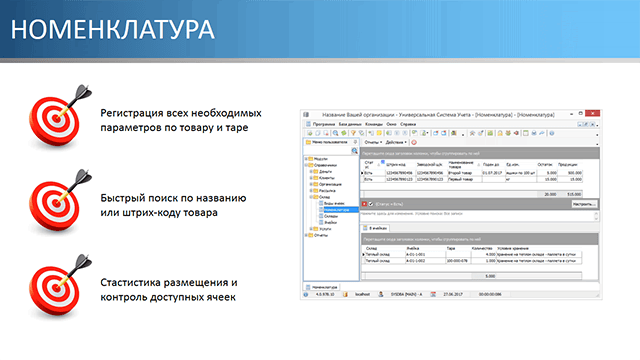Open the Окно menu
The image size is (640, 360).
[x=391, y=124]
